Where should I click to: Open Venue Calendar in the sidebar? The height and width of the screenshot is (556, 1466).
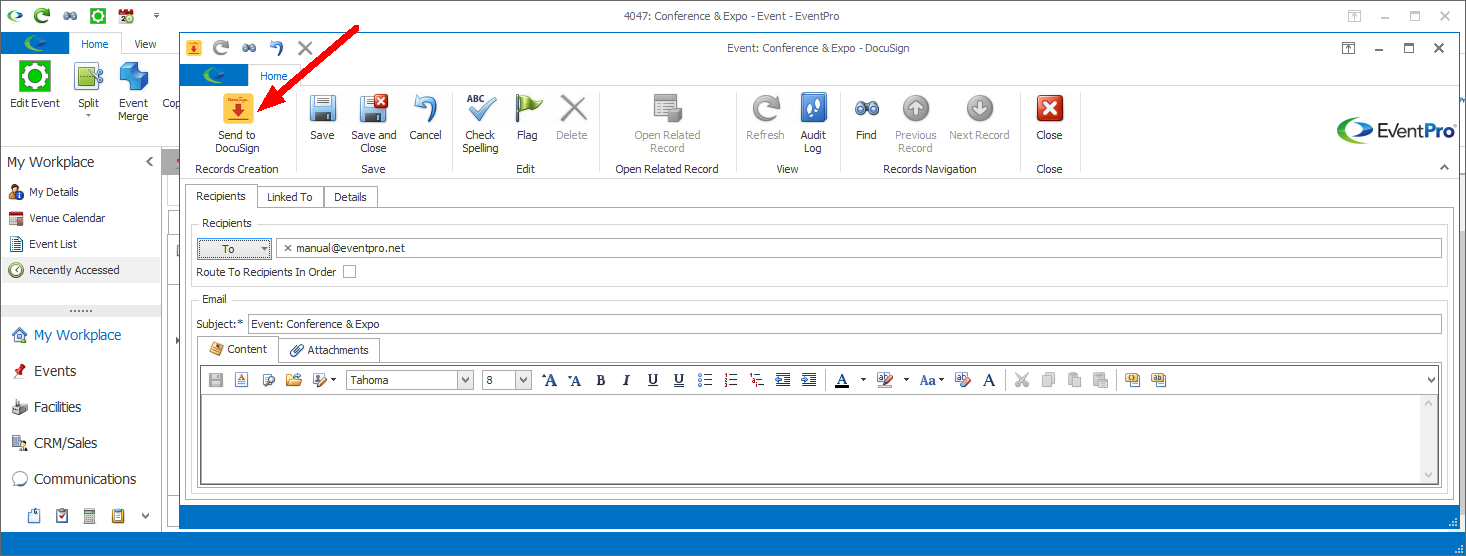click(x=67, y=218)
